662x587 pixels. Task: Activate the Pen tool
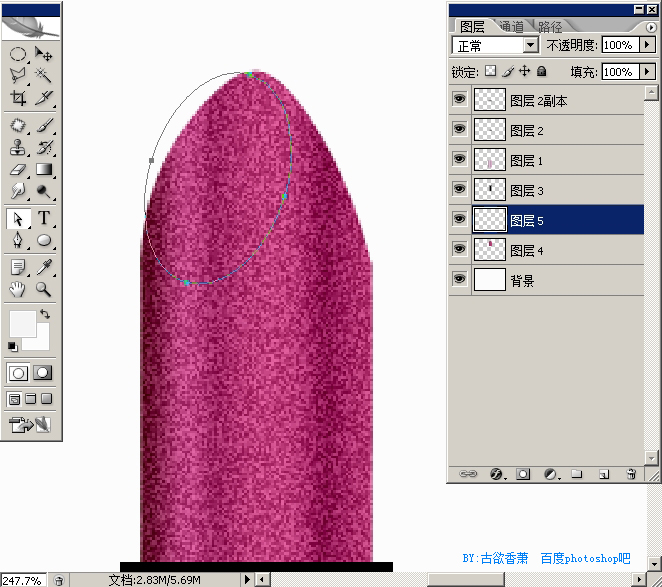click(18, 240)
